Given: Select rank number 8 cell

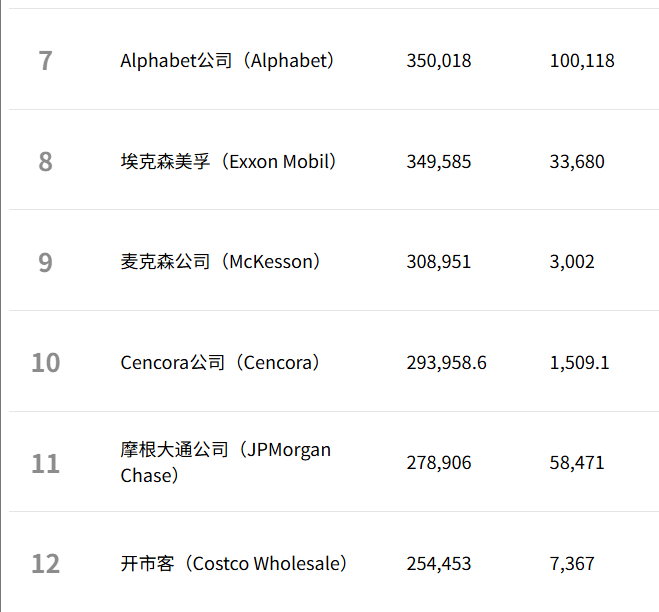Looking at the screenshot, I should pyautogui.click(x=45, y=161).
